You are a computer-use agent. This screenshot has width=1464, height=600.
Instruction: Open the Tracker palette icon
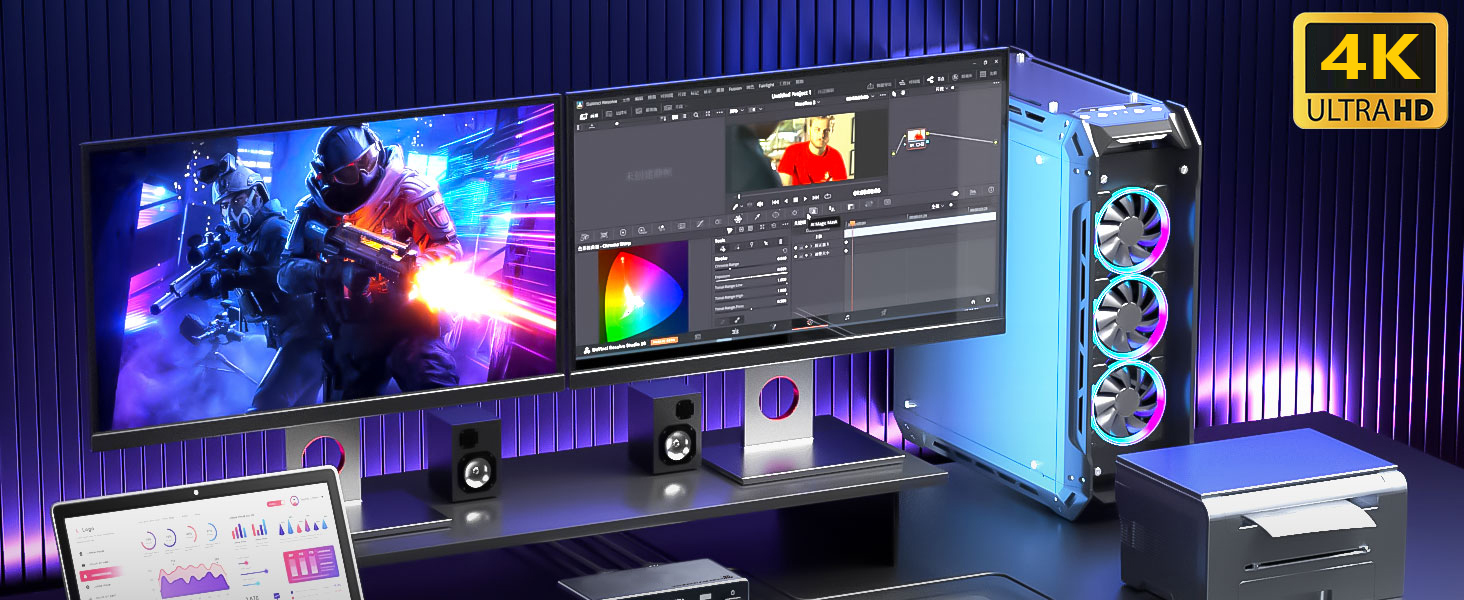[795, 212]
